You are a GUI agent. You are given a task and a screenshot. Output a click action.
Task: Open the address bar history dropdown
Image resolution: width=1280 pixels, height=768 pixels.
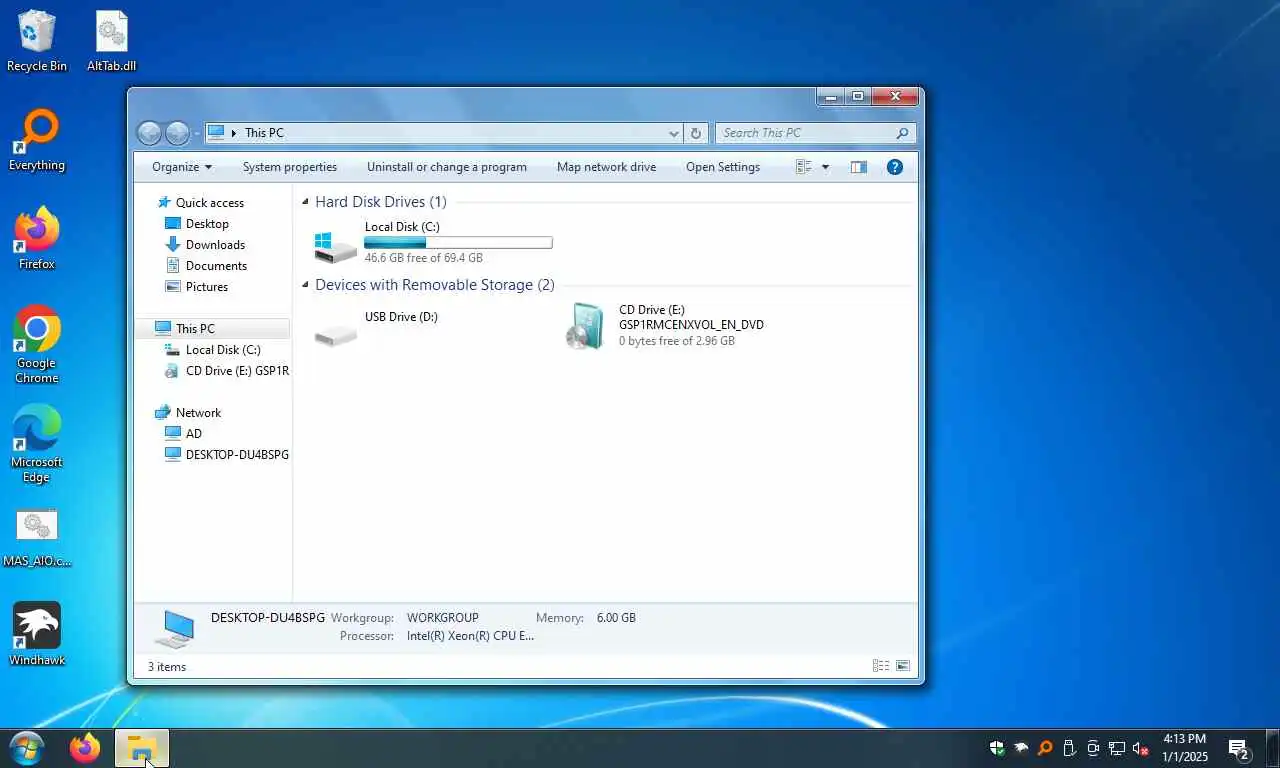click(x=674, y=133)
